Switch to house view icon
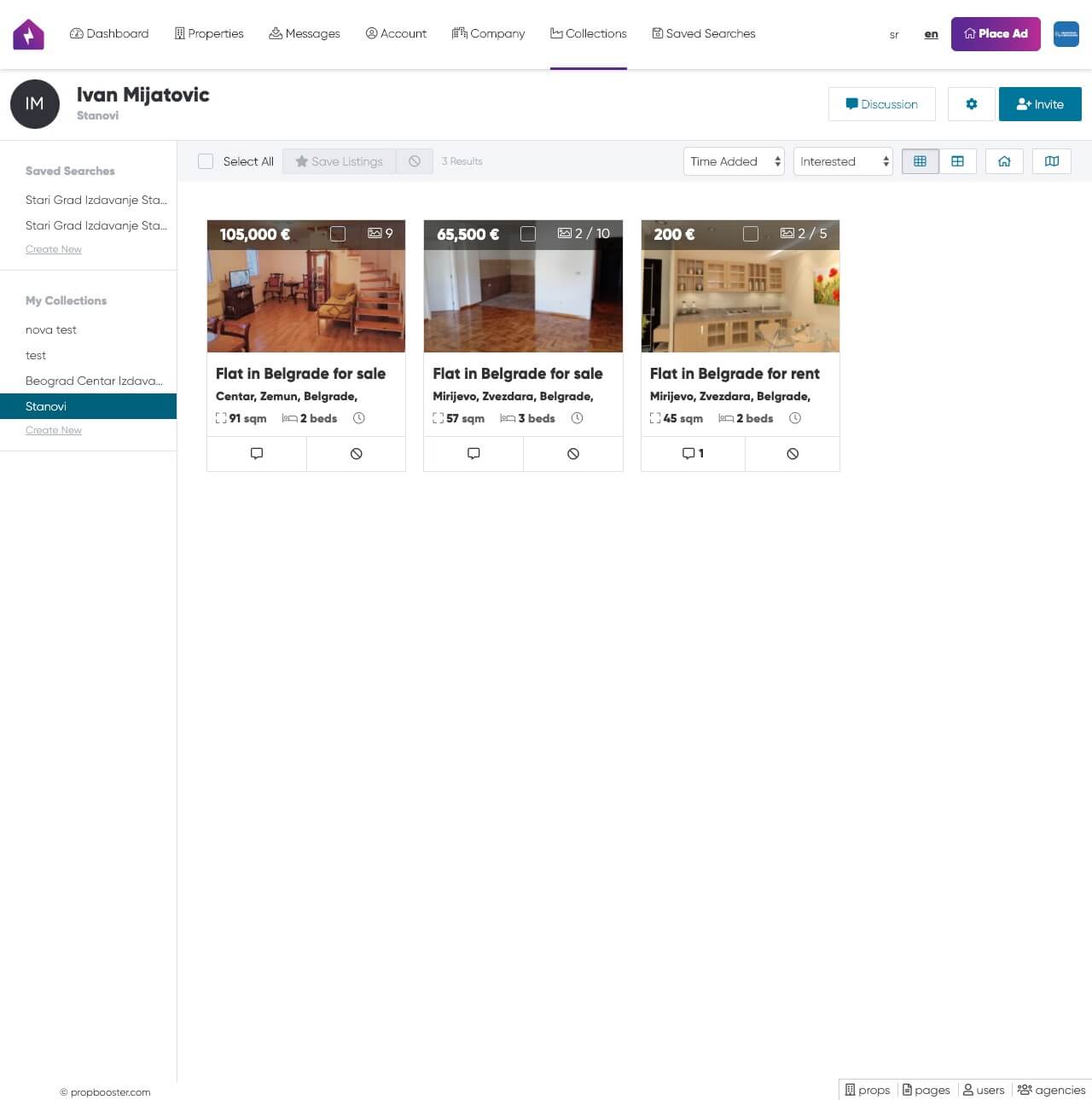Screen dimensions: 1092x1100 click(x=1004, y=161)
